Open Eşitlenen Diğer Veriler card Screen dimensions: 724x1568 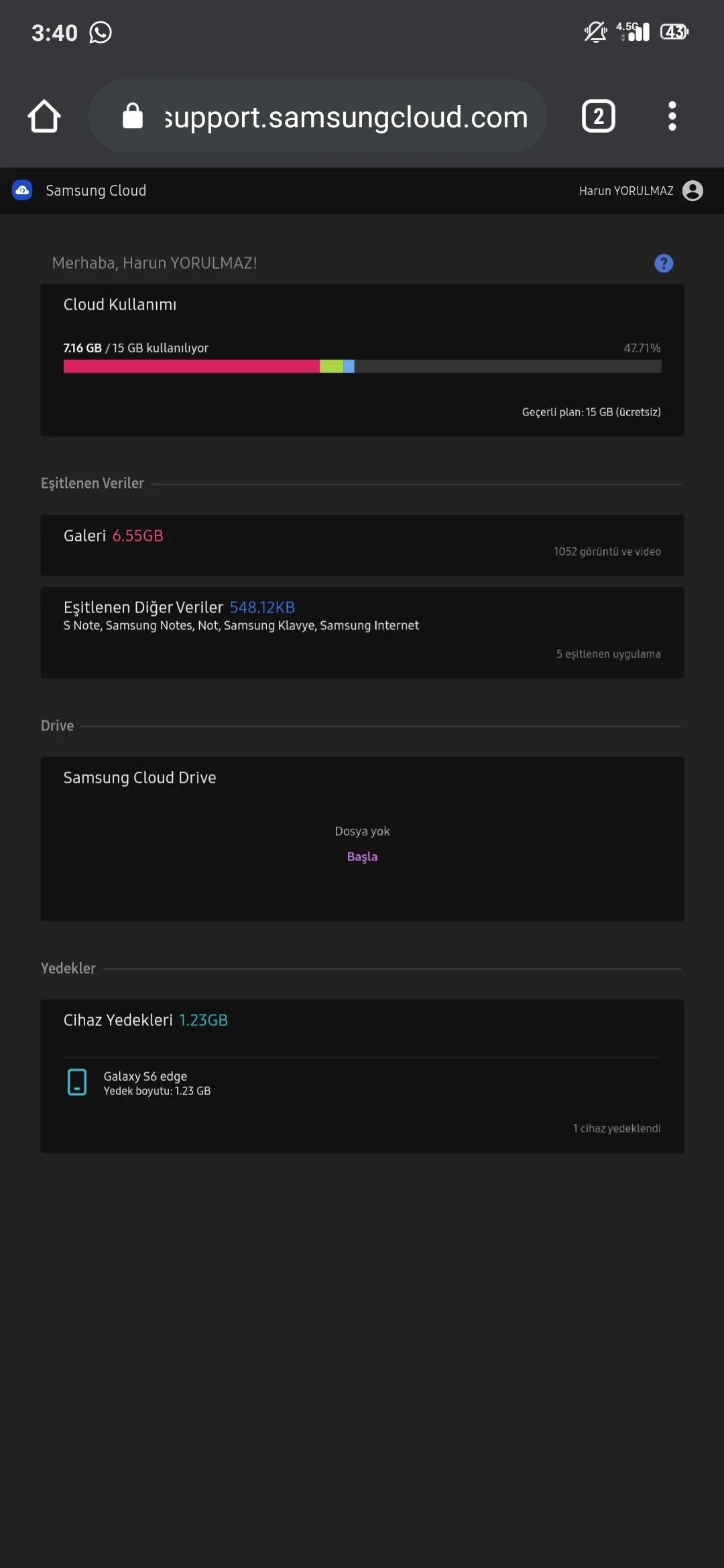pyautogui.click(x=362, y=632)
